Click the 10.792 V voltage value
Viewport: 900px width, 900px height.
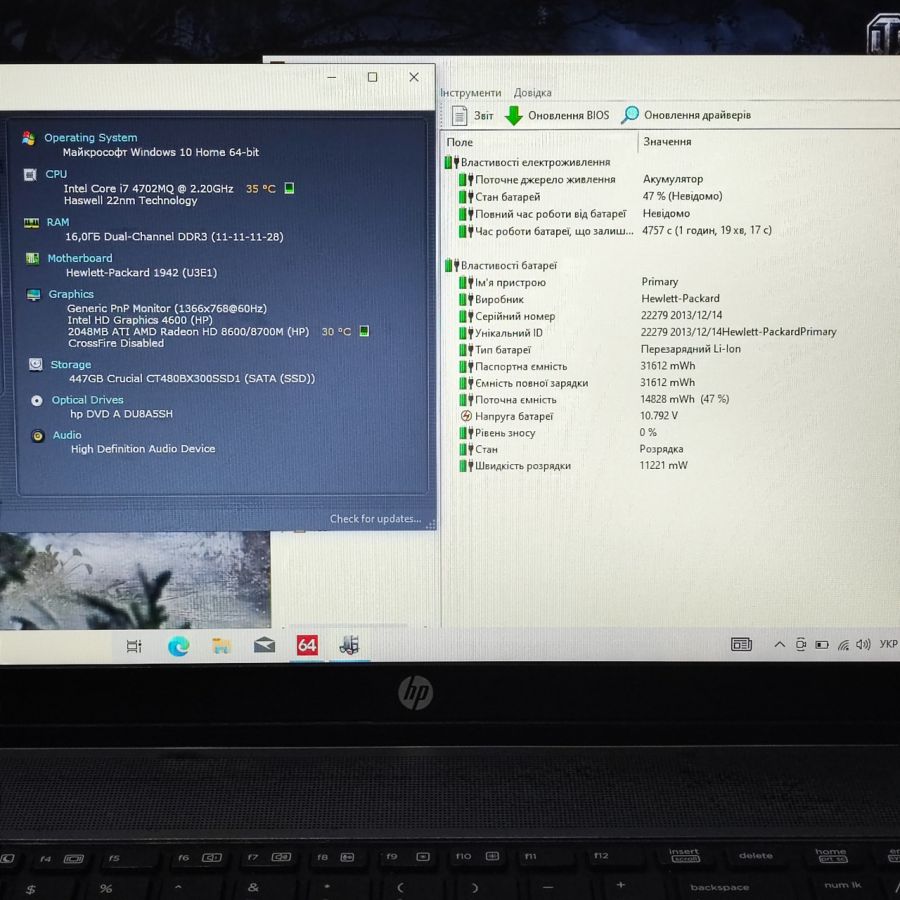pos(658,415)
